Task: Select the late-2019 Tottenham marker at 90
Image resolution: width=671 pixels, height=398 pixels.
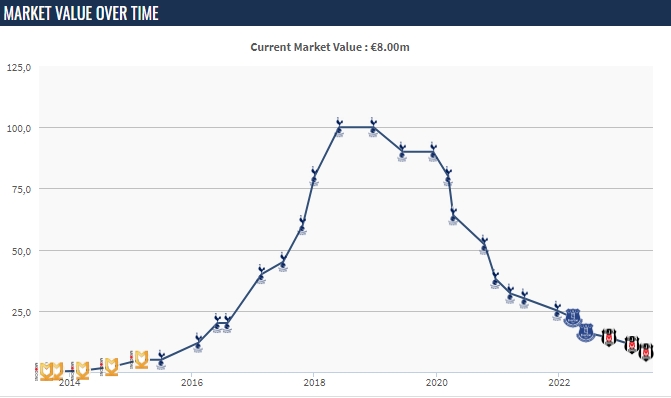Action: [x=433, y=152]
